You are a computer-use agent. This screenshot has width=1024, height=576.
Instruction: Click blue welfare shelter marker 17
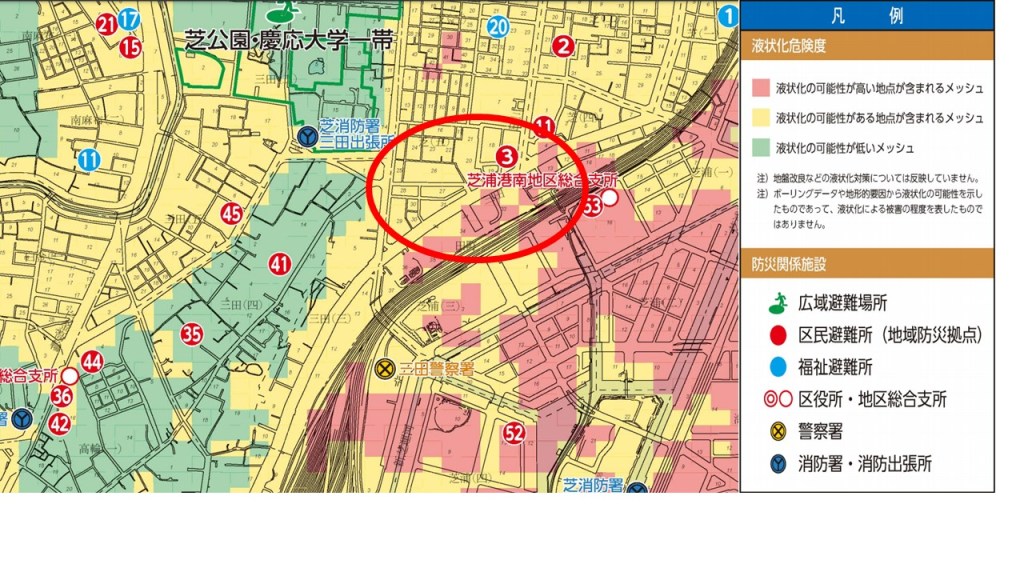point(129,20)
